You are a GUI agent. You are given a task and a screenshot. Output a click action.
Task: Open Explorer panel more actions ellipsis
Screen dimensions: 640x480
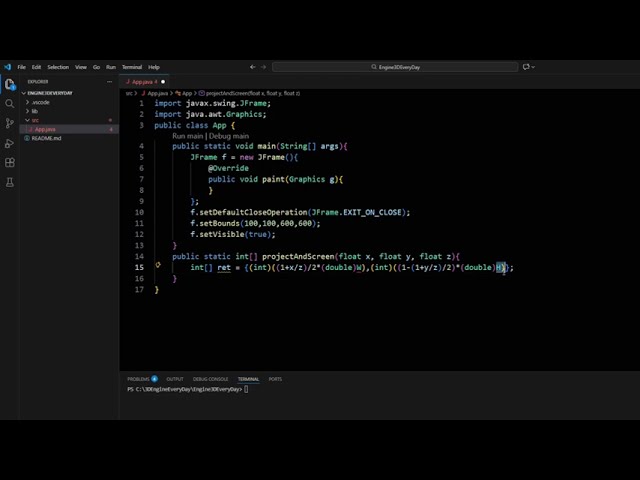point(109,82)
